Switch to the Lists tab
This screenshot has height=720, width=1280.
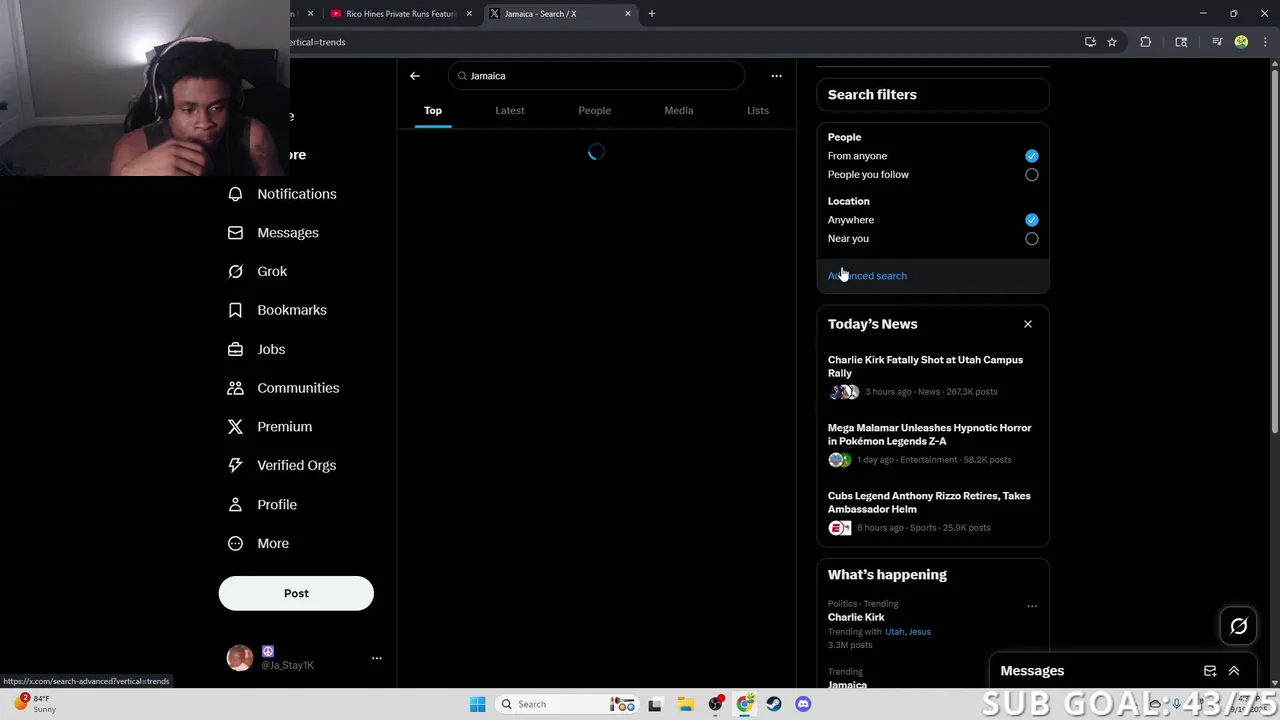pyautogui.click(x=758, y=110)
